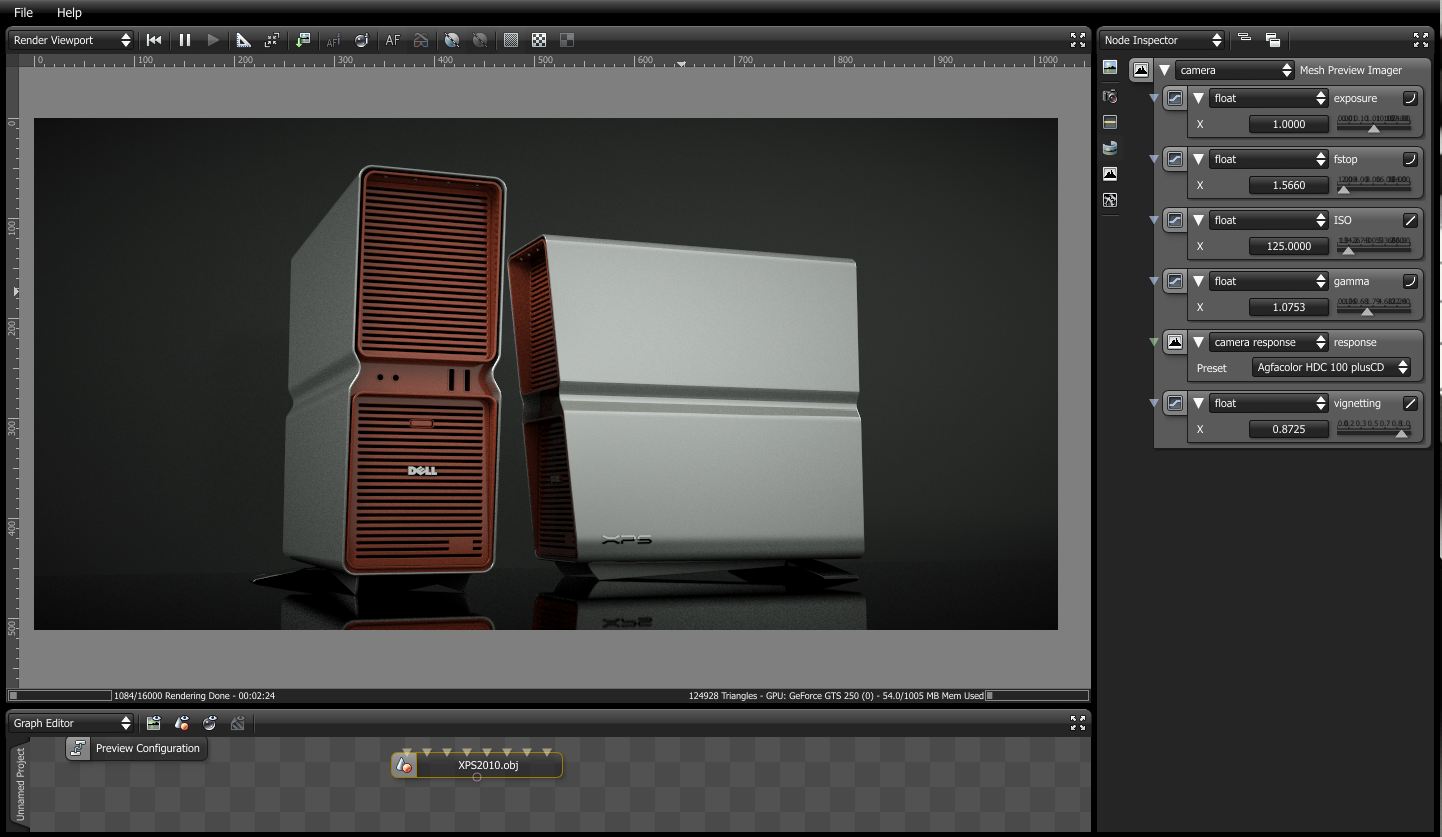Viewport: 1442px width, 837px height.
Task: Toggle the checkerboard alpha background icon
Action: click(539, 40)
